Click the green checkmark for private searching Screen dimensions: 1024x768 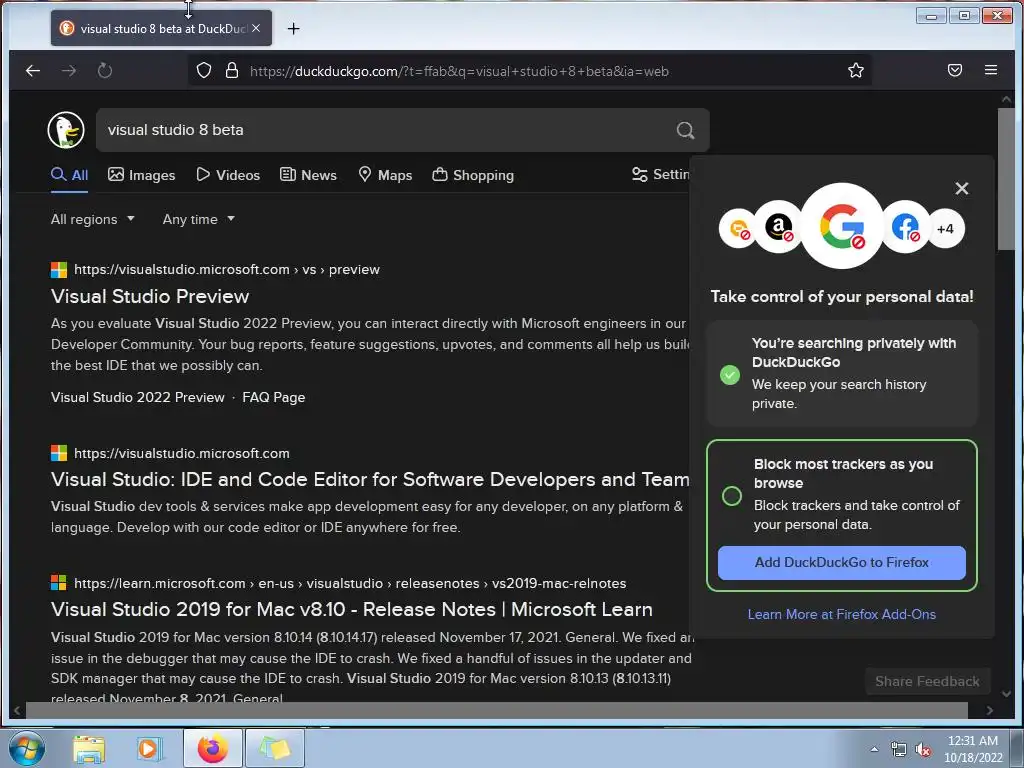(x=729, y=375)
